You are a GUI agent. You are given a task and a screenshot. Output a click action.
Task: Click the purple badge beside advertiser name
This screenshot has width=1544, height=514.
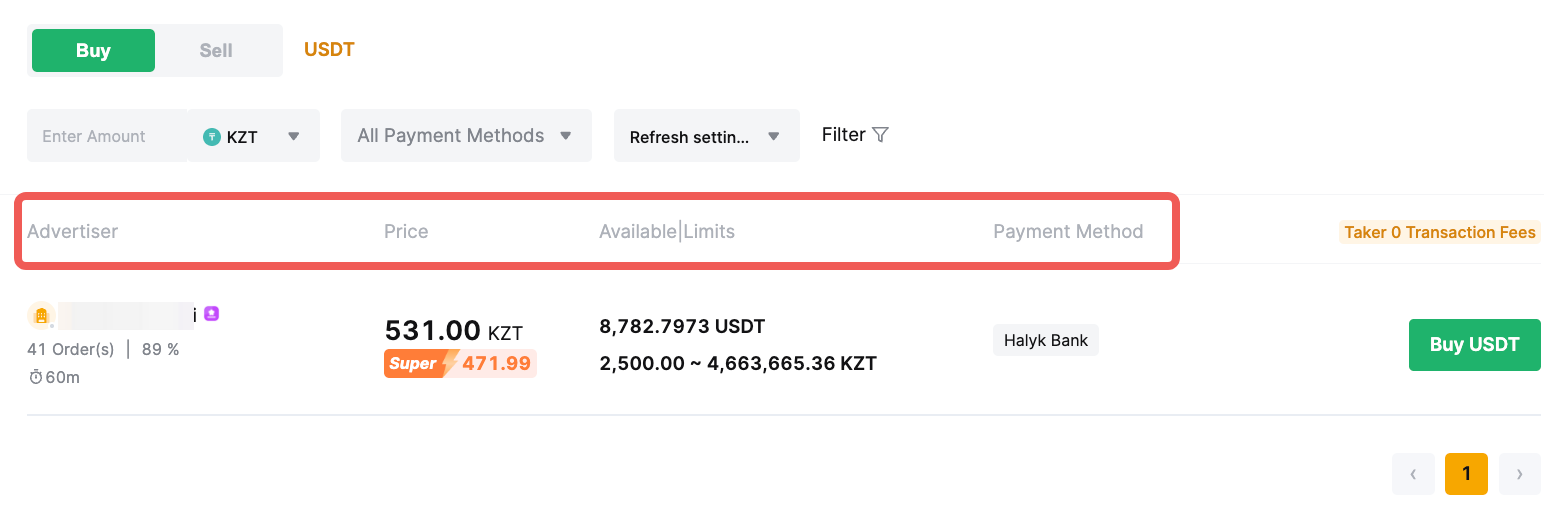(x=211, y=314)
